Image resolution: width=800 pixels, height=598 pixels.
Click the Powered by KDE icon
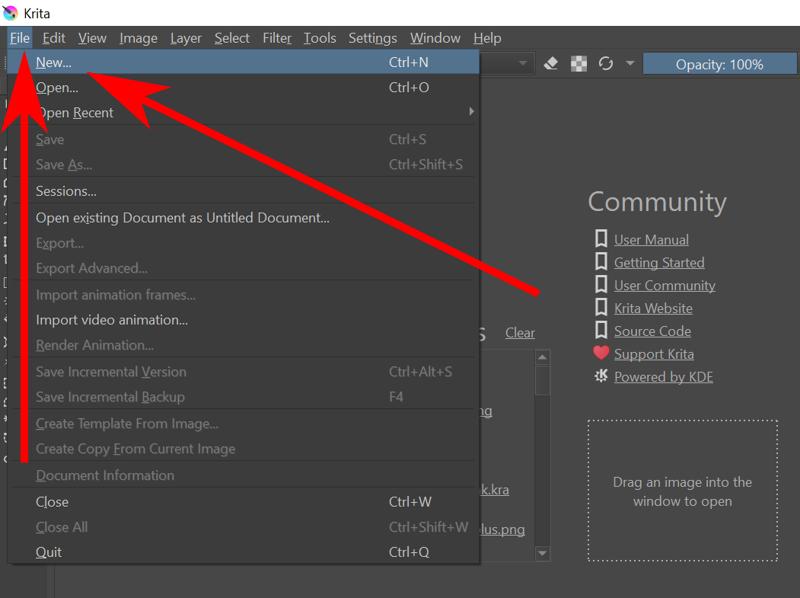(598, 376)
